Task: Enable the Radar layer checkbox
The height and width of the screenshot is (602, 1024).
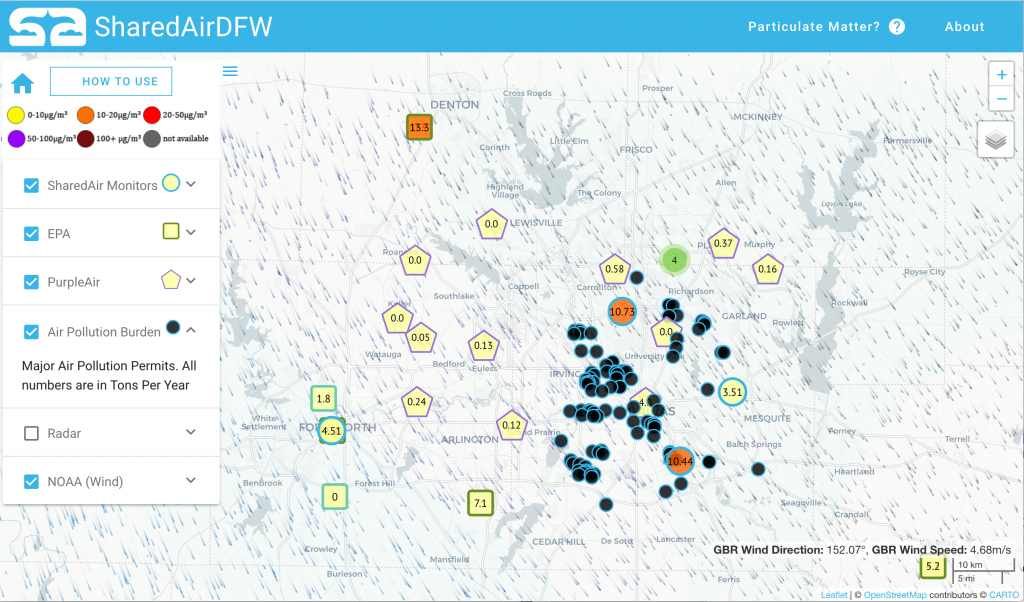Action: click(30, 432)
